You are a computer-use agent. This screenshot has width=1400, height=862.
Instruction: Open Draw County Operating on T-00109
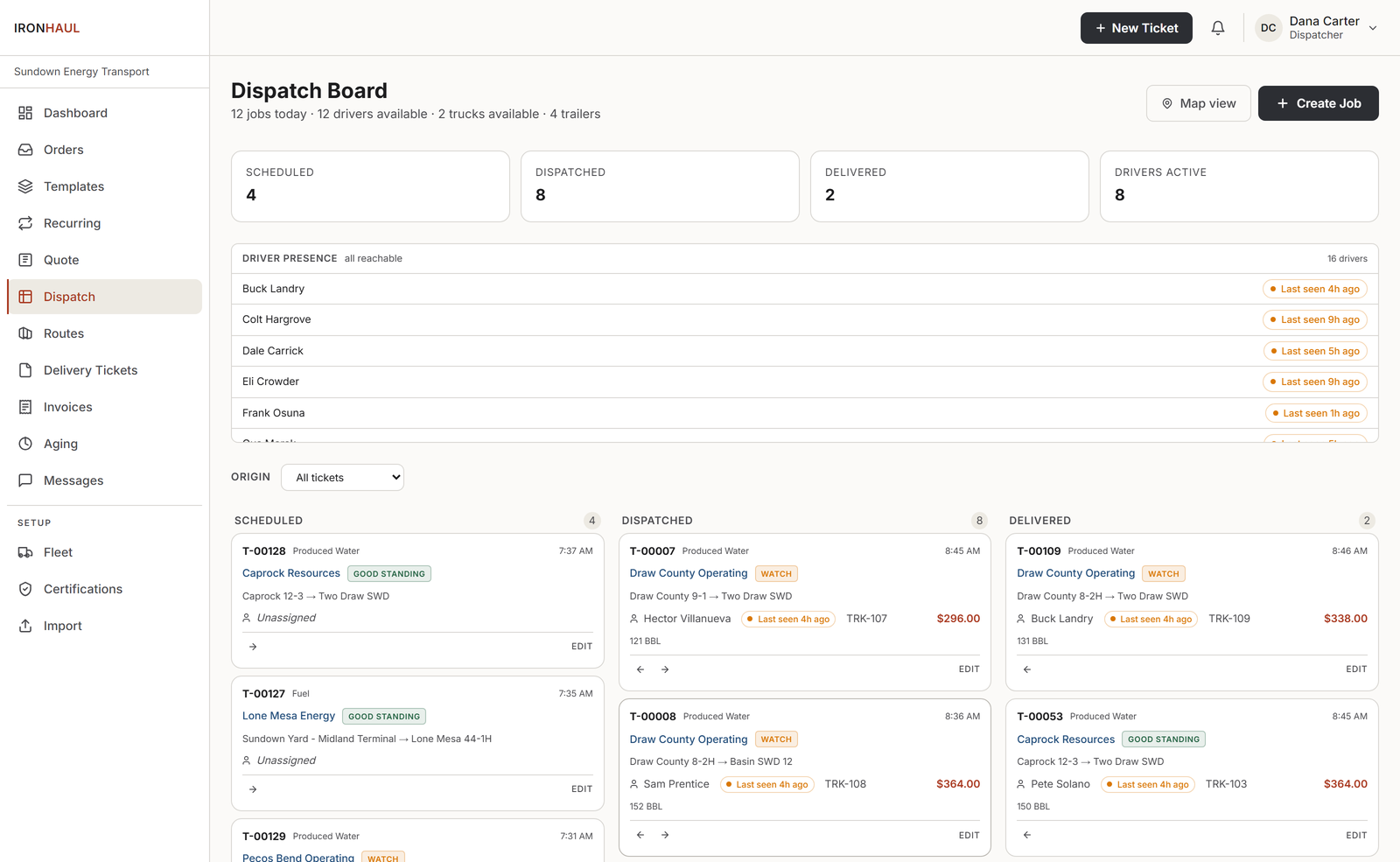point(1075,573)
